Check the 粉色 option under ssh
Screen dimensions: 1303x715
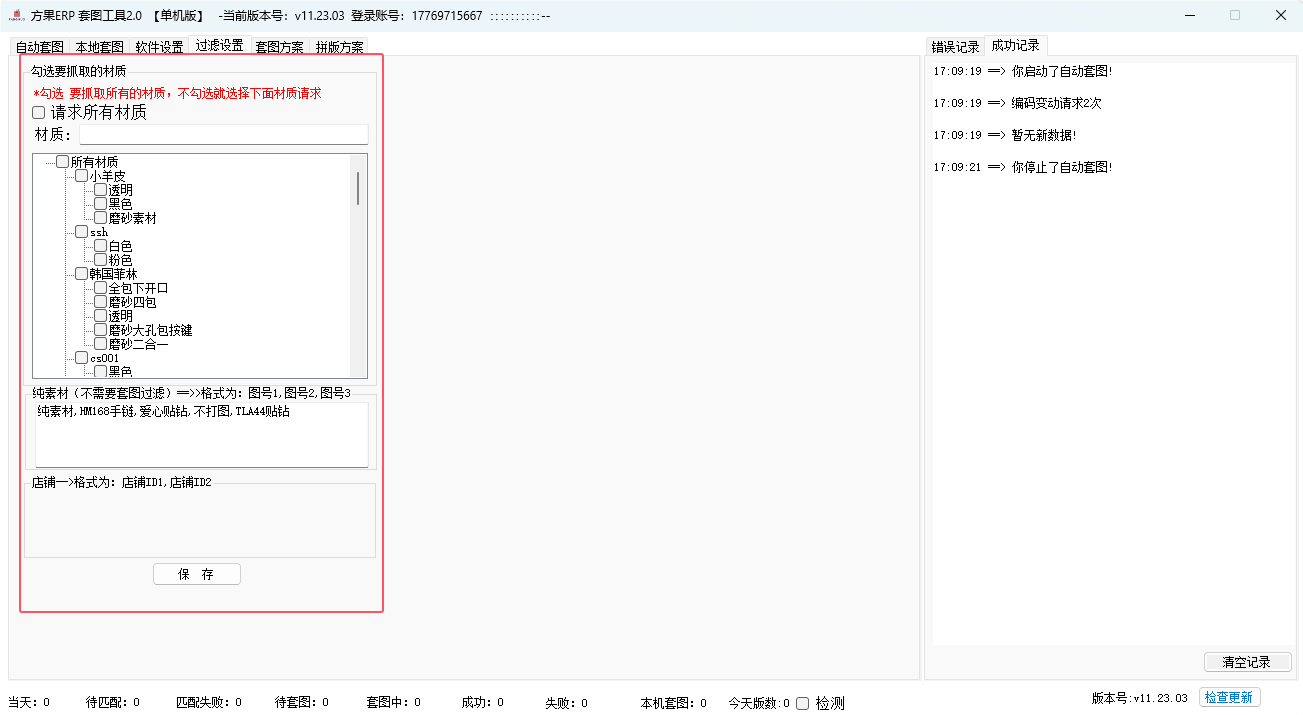coord(100,260)
